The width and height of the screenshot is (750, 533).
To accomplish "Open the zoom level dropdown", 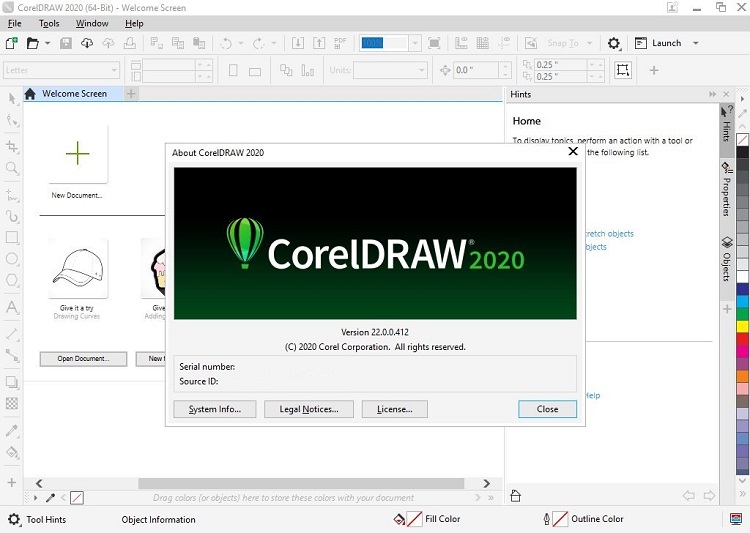I will tap(415, 43).
